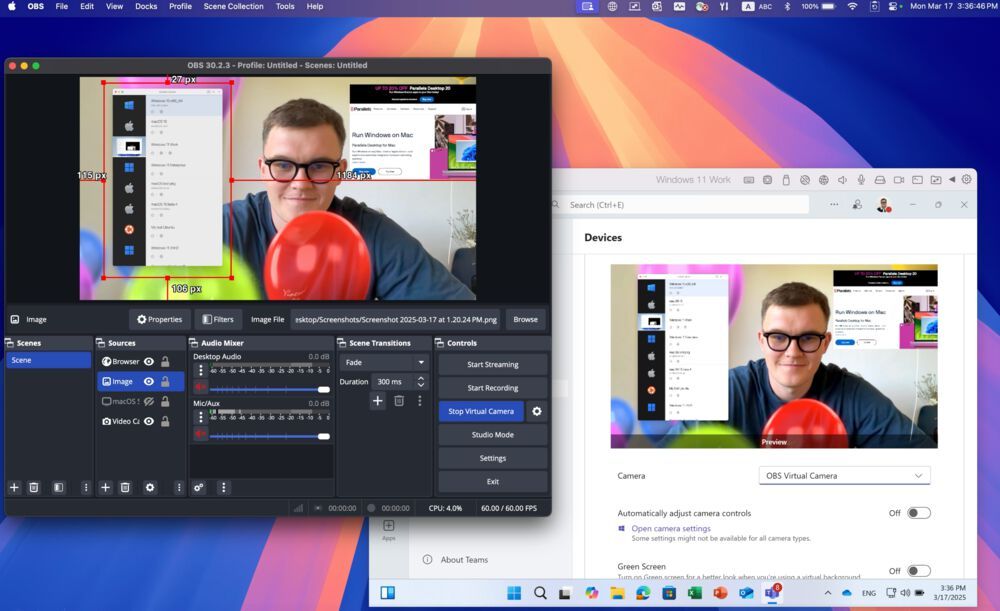Viewport: 1000px width, 611px height.
Task: Open source properties via the gear icon
Action: tap(150, 487)
